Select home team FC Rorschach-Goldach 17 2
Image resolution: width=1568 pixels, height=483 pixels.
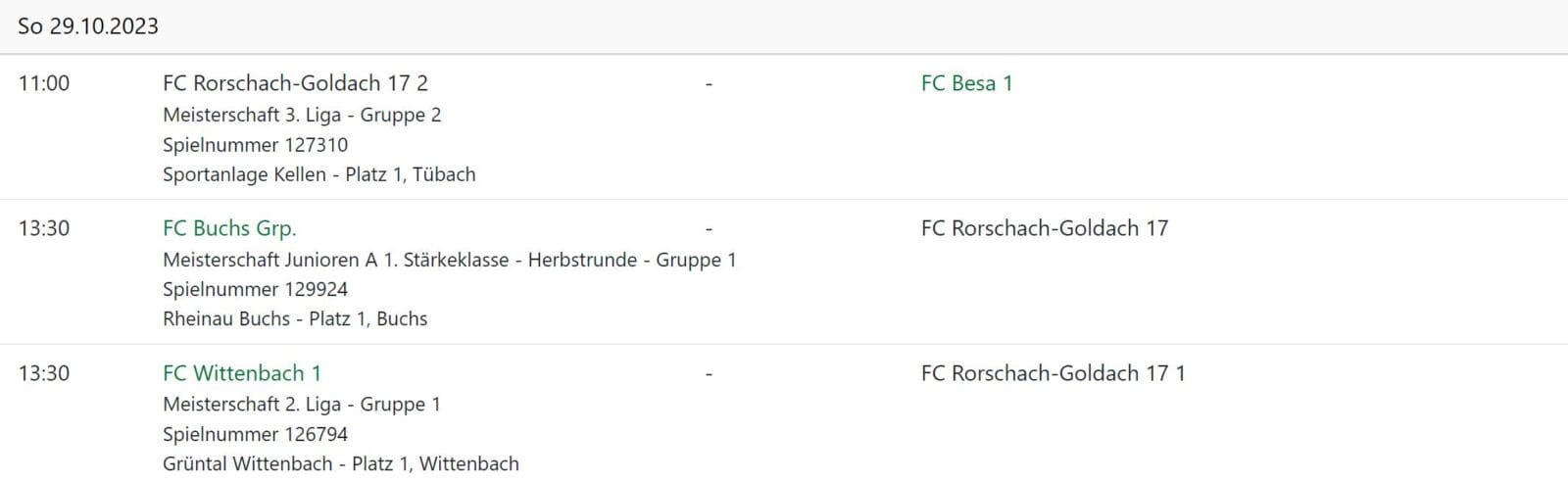point(295,83)
